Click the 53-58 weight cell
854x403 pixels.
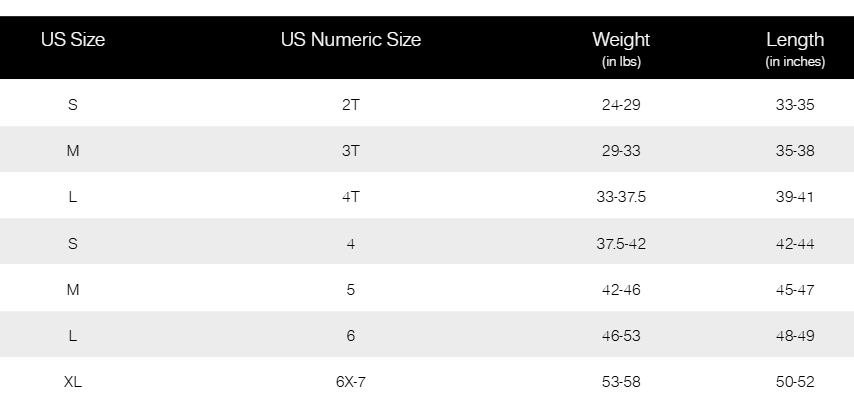621,382
